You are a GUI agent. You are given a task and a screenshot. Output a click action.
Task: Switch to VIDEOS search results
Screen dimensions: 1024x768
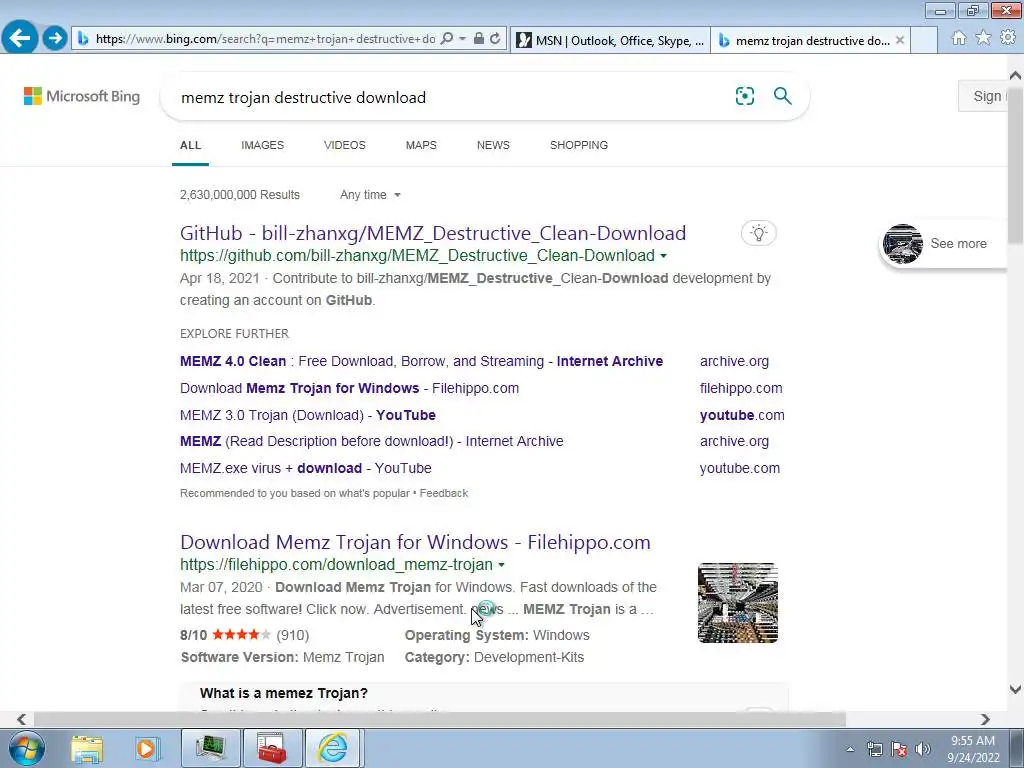point(345,145)
